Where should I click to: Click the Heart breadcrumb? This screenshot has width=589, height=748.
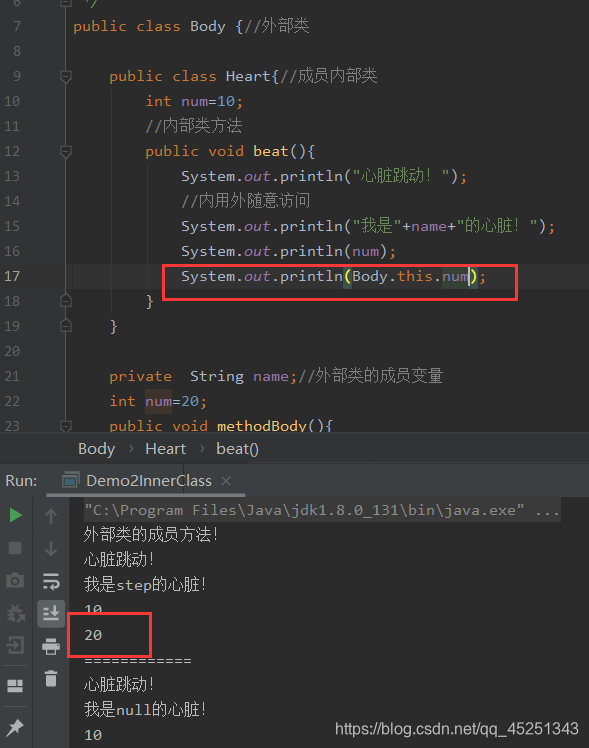[165, 449]
